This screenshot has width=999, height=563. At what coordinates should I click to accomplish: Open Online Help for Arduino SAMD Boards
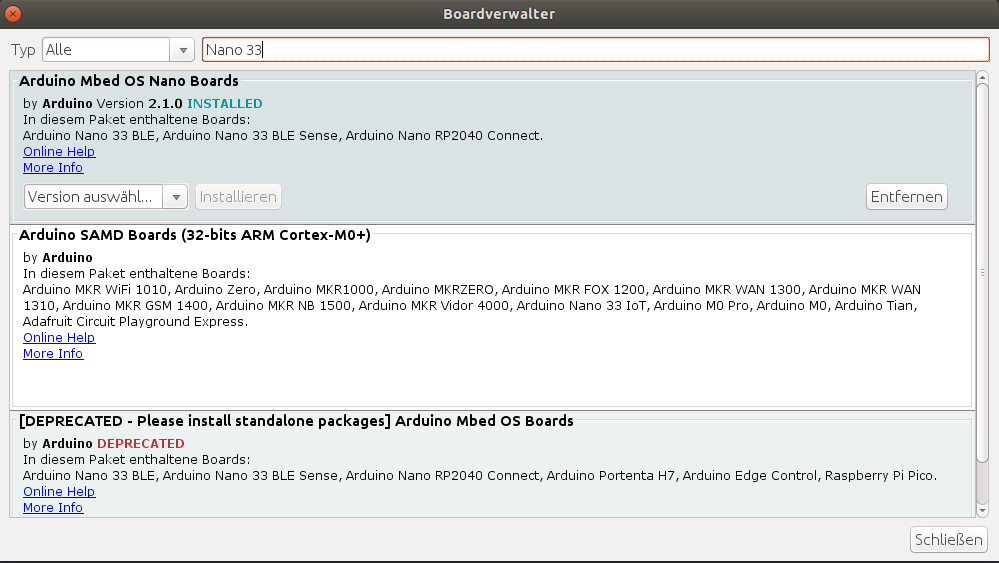[59, 338]
